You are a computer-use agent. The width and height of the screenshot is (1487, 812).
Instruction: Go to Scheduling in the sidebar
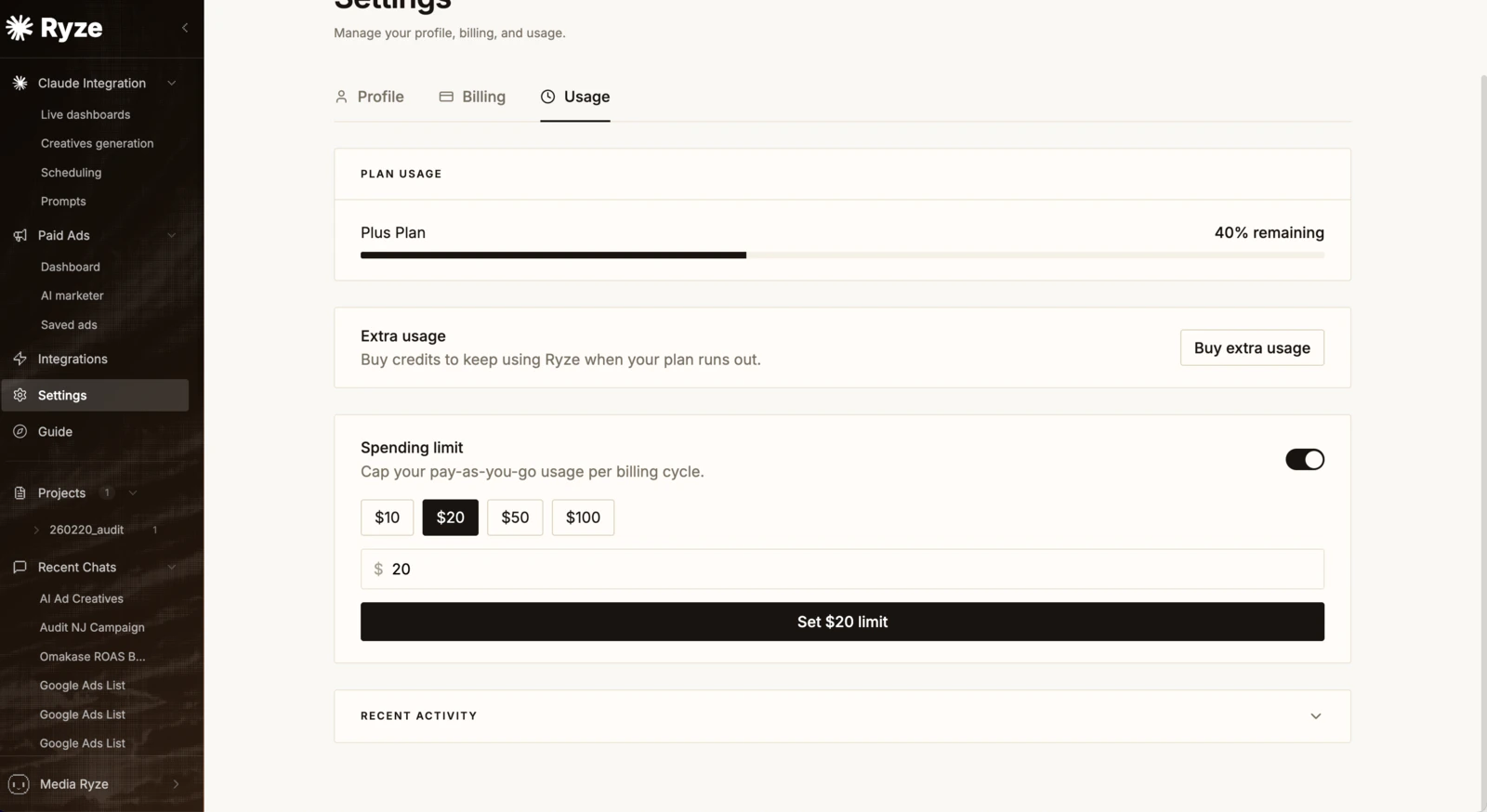tap(71, 173)
